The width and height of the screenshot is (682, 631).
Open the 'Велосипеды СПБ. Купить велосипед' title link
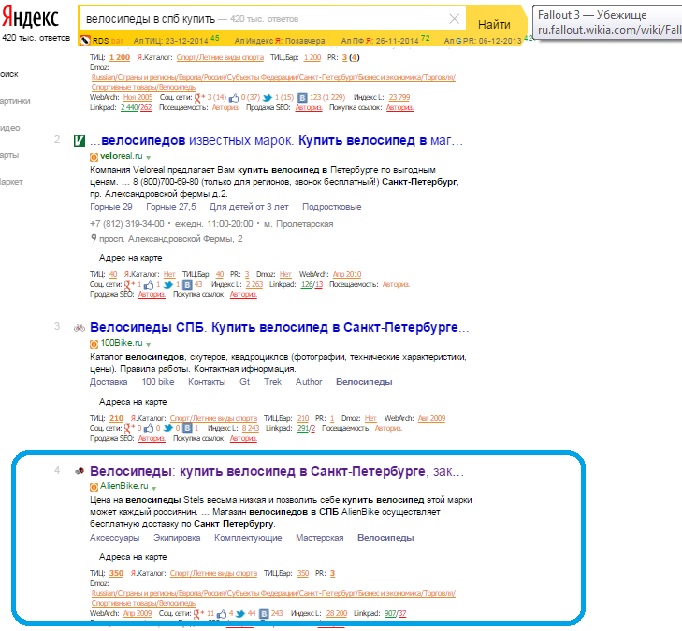click(280, 327)
